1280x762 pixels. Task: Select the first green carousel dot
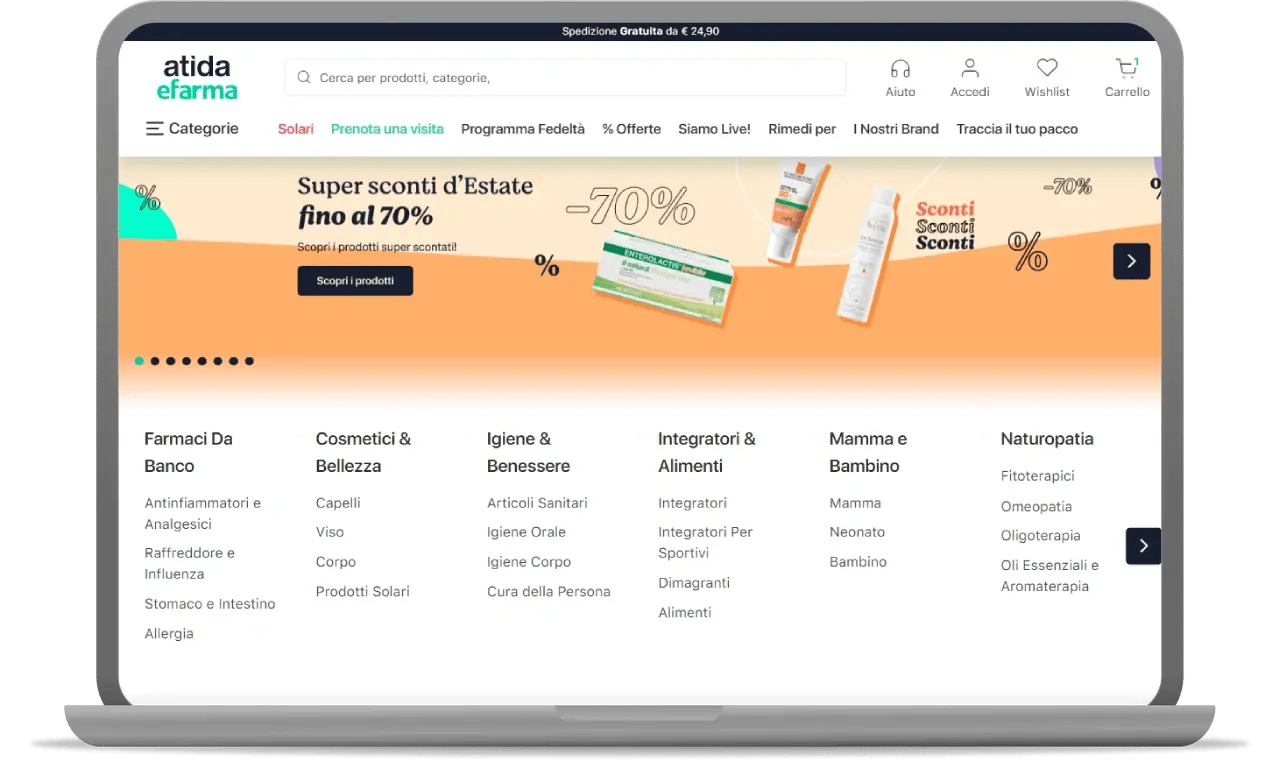click(x=139, y=361)
